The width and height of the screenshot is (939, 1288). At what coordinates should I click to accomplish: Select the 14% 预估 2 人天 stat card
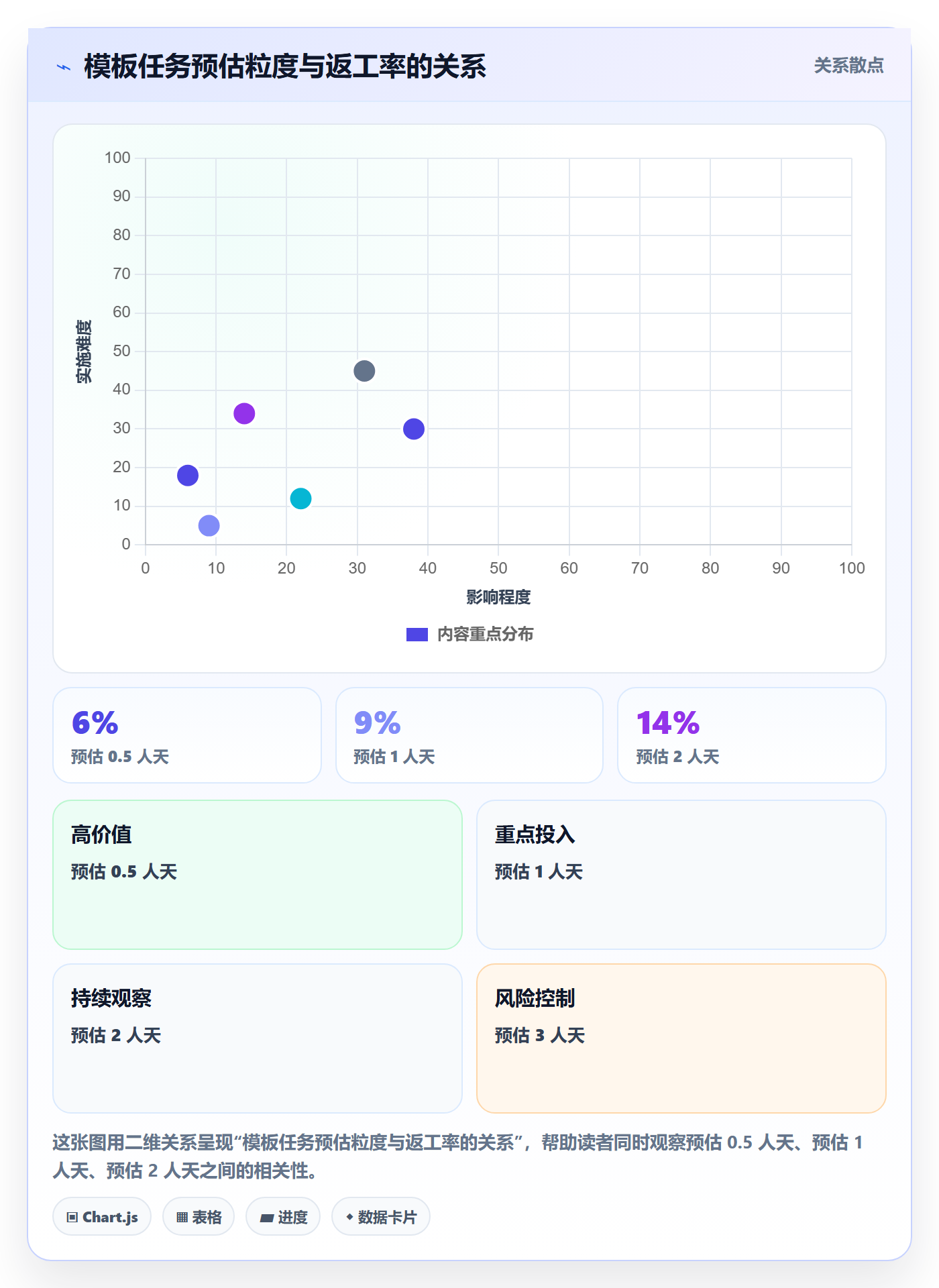click(752, 735)
